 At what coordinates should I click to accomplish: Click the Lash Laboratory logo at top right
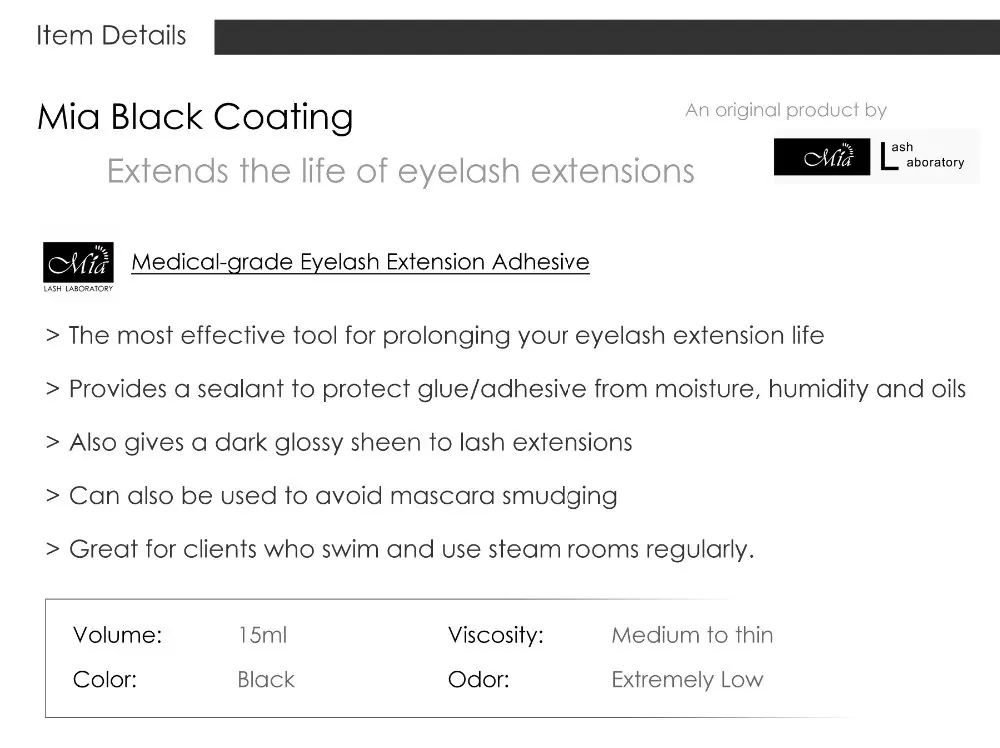923,157
